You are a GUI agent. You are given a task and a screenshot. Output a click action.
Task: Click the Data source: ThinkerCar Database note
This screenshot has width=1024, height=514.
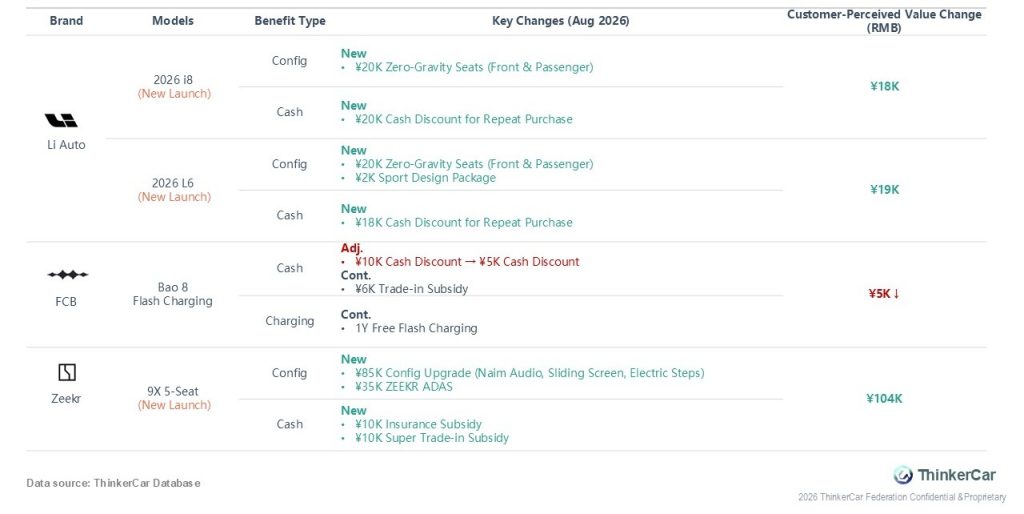[114, 483]
